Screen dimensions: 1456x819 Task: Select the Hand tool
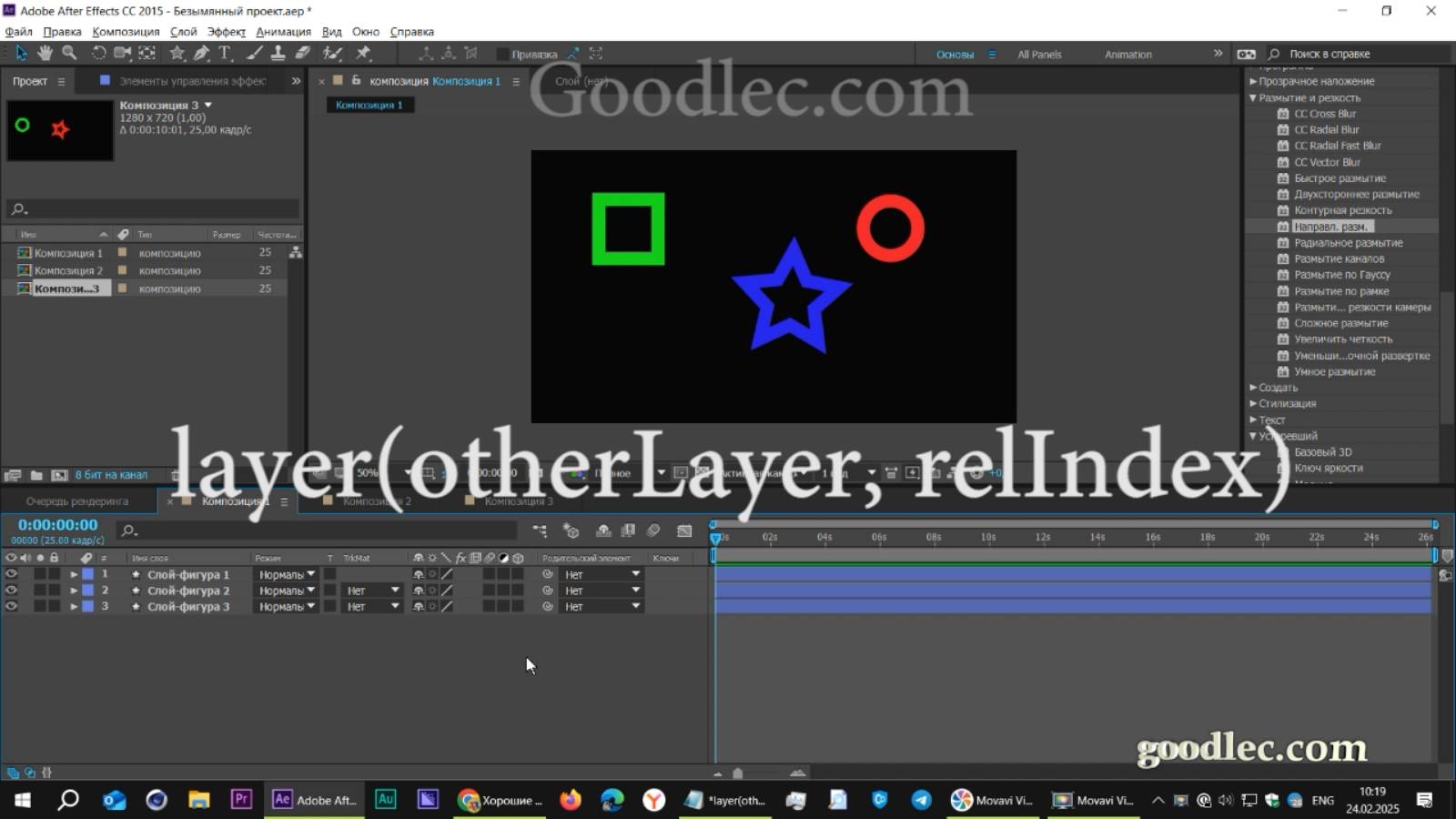[45, 53]
